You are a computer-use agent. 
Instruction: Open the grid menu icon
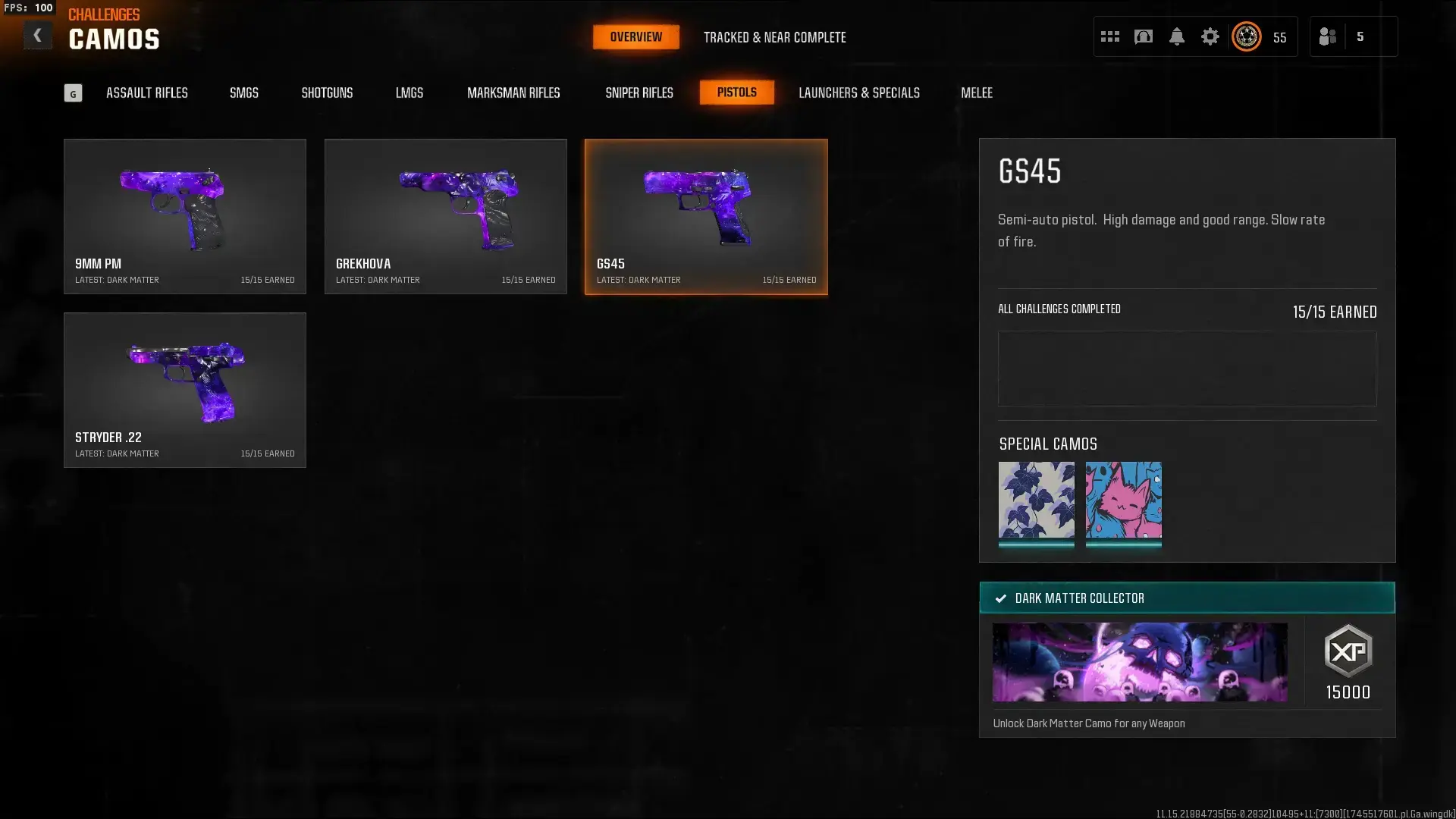1109,36
